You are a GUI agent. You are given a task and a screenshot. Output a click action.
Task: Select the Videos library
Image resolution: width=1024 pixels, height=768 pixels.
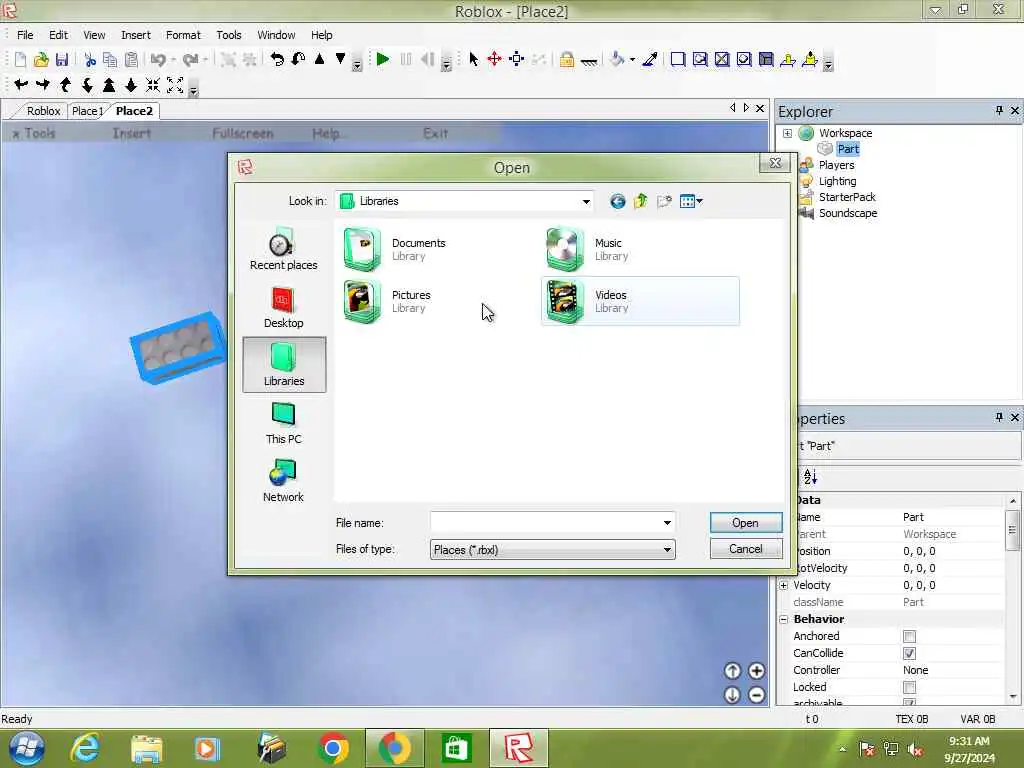coord(641,301)
